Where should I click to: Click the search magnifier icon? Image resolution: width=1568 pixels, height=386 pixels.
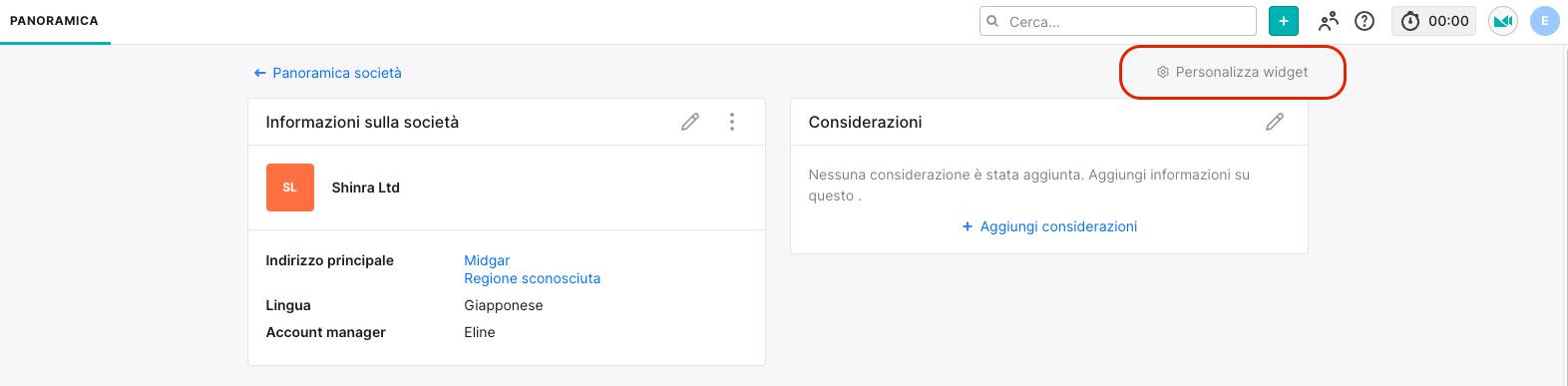pos(992,21)
